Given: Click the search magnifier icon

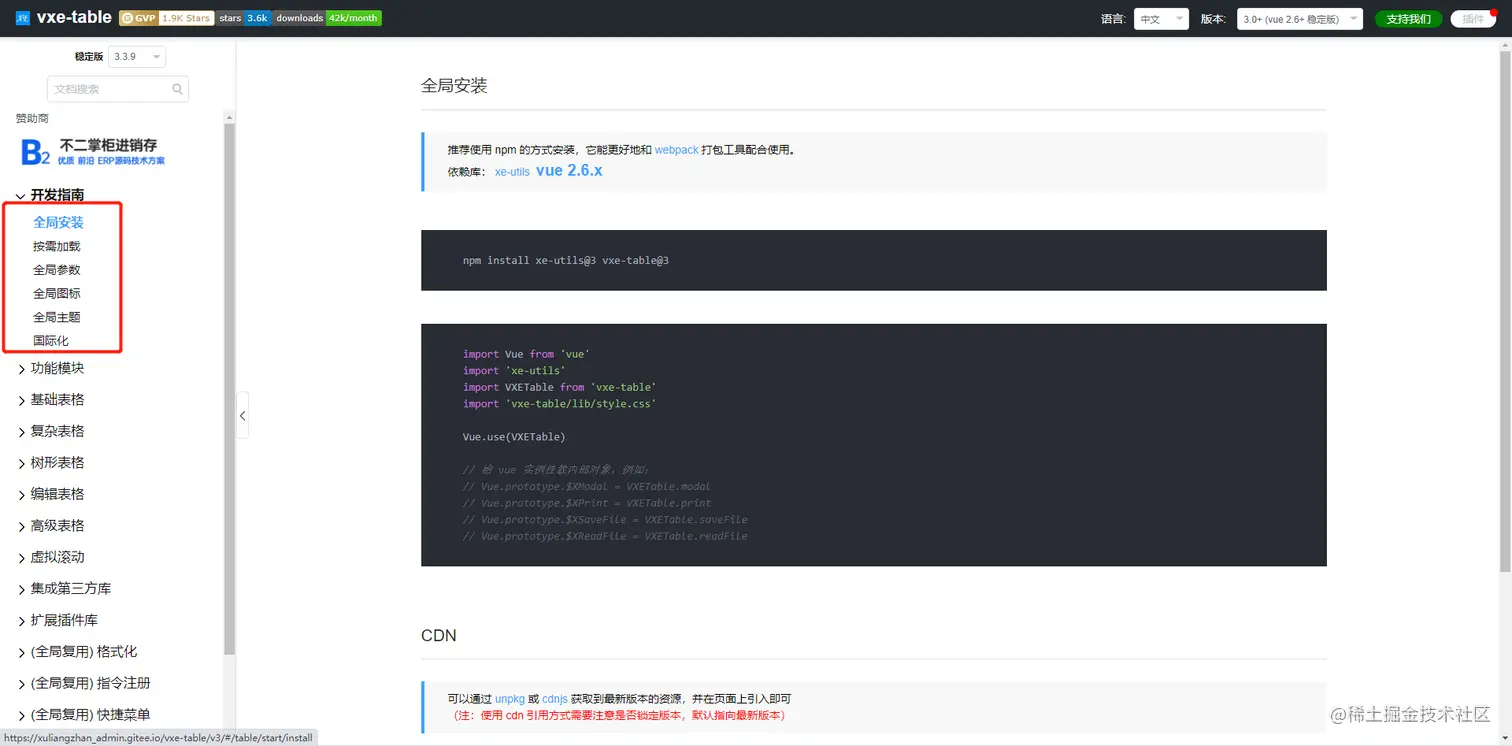Looking at the screenshot, I should point(177,89).
